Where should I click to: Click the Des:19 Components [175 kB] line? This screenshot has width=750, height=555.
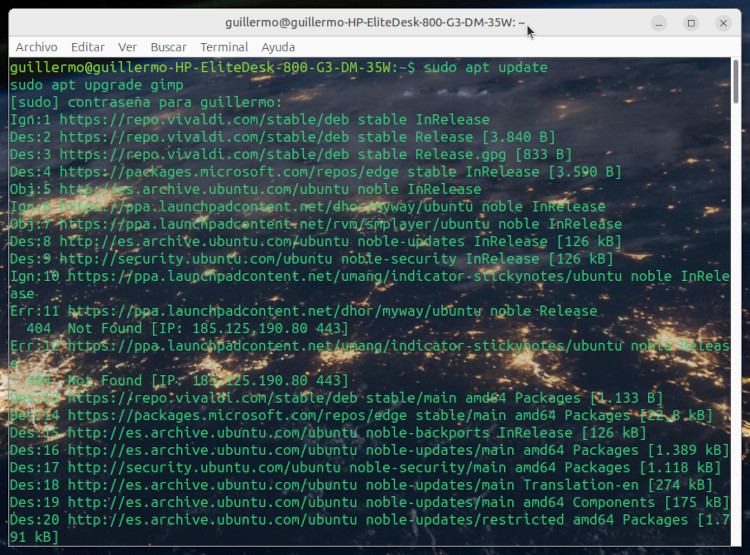(x=370, y=502)
